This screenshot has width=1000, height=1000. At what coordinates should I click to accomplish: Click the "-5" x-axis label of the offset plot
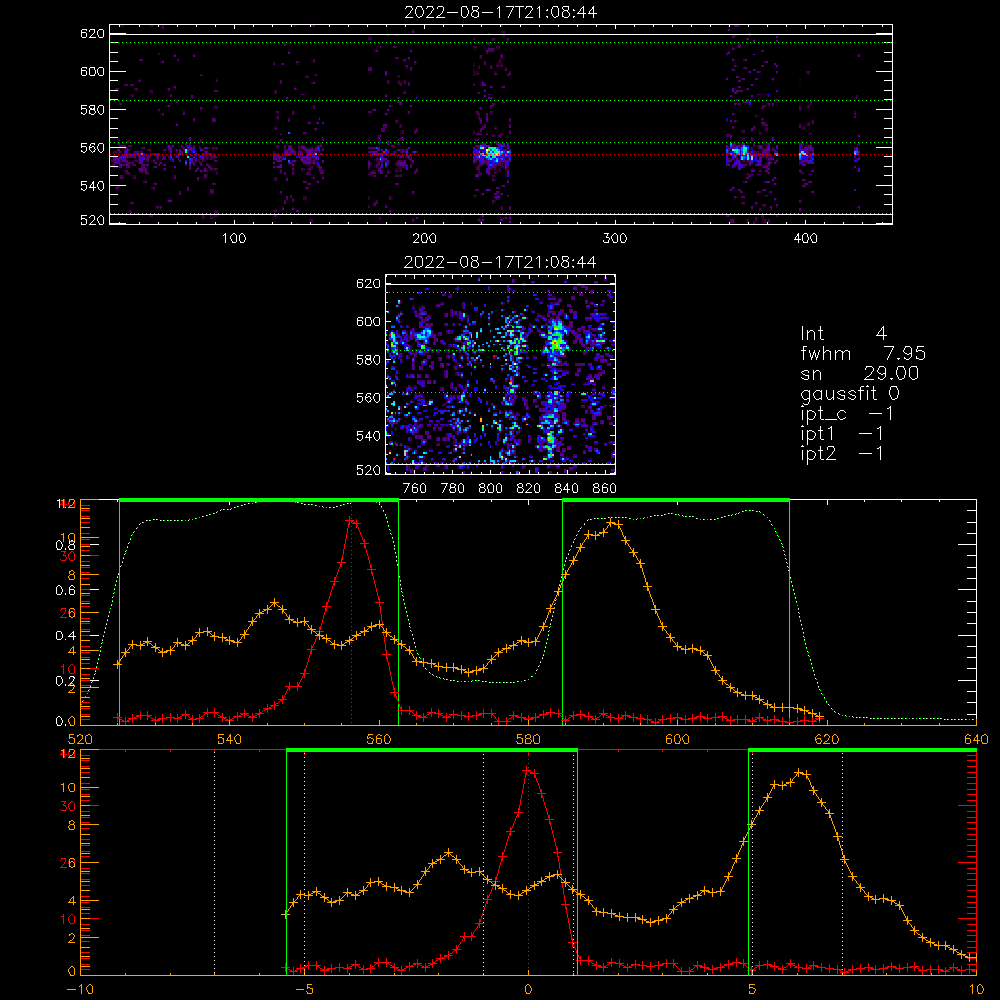tap(305, 990)
